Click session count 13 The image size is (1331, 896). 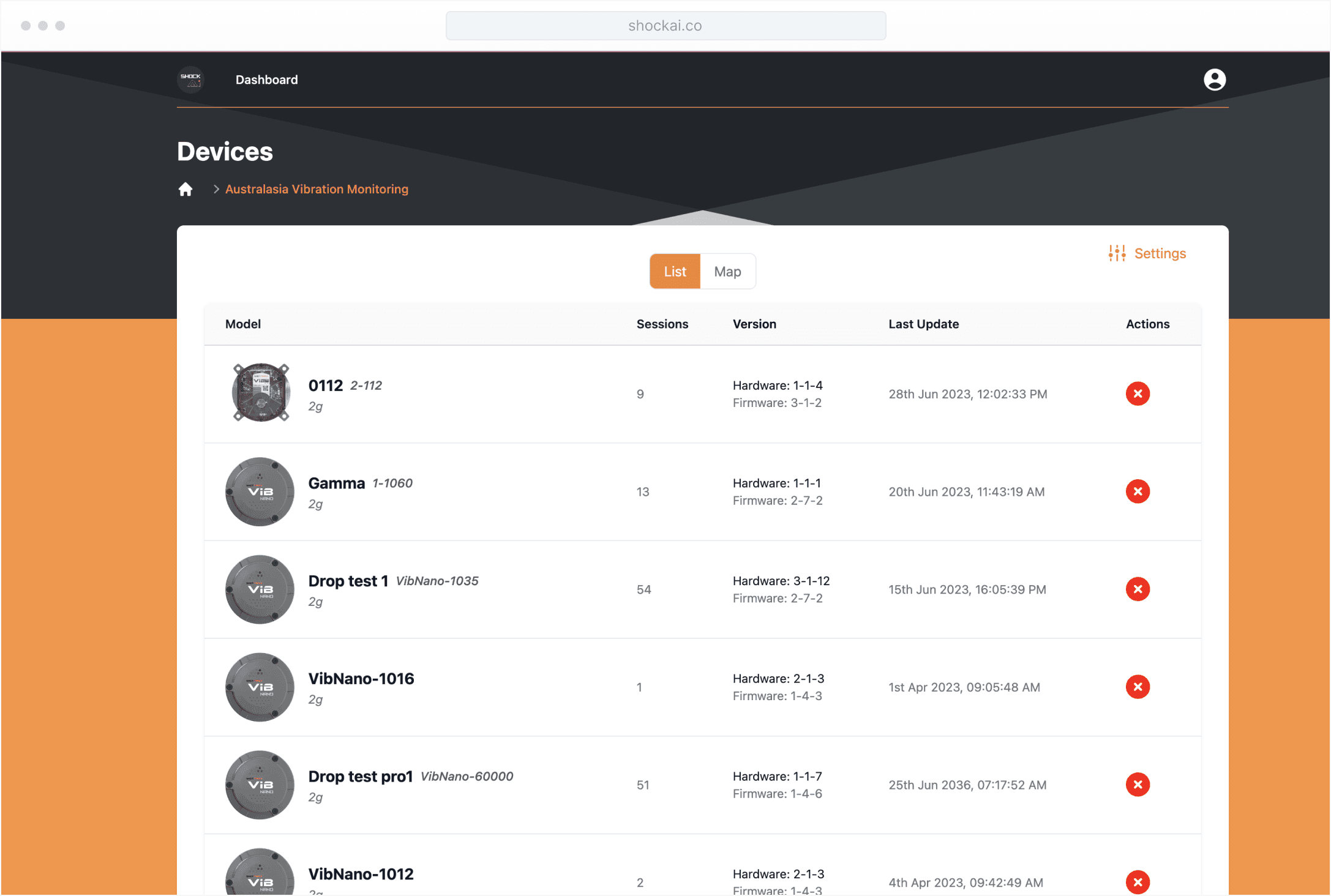(643, 491)
